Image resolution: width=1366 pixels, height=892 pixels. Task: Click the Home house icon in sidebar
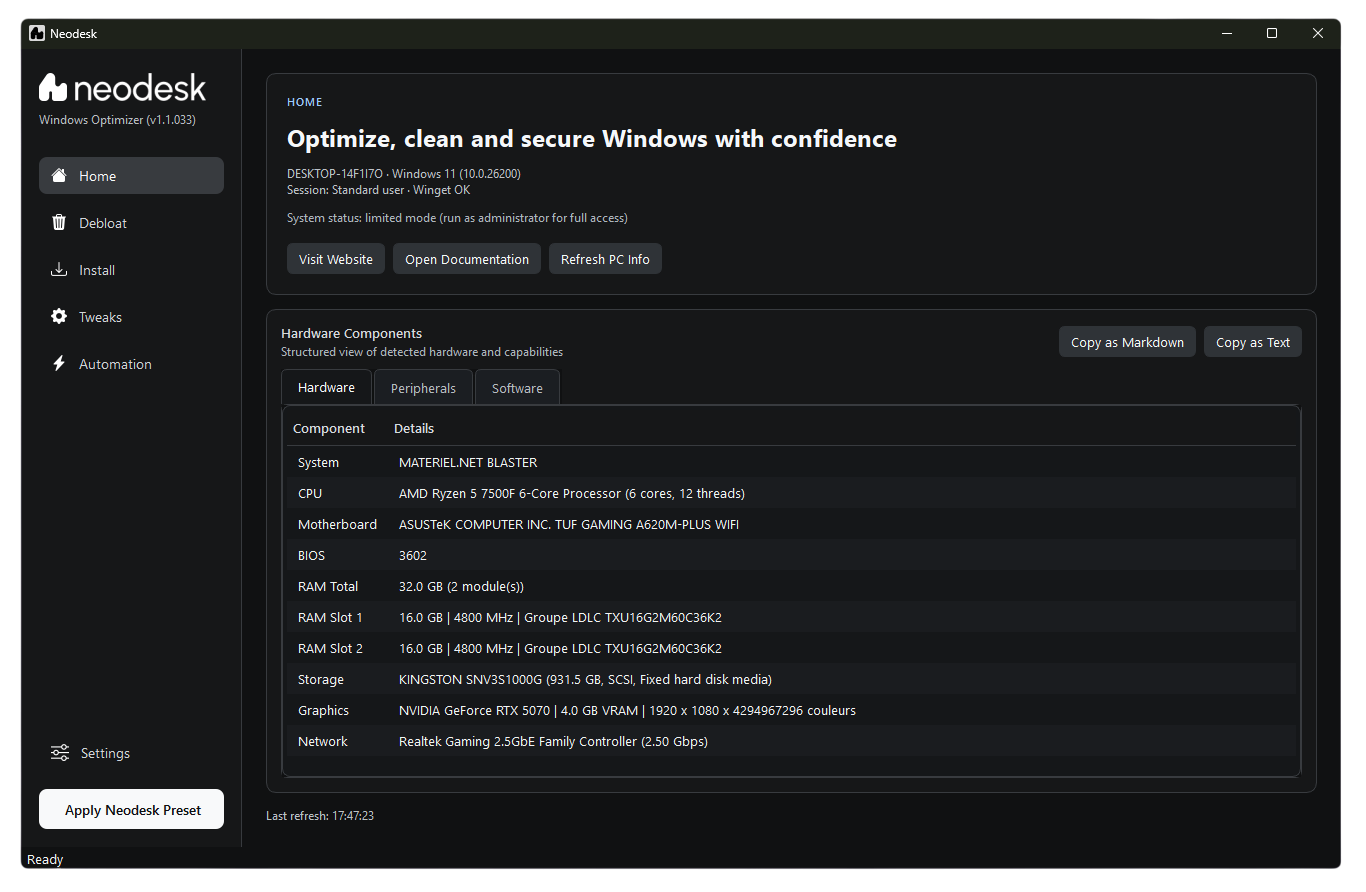pos(59,176)
